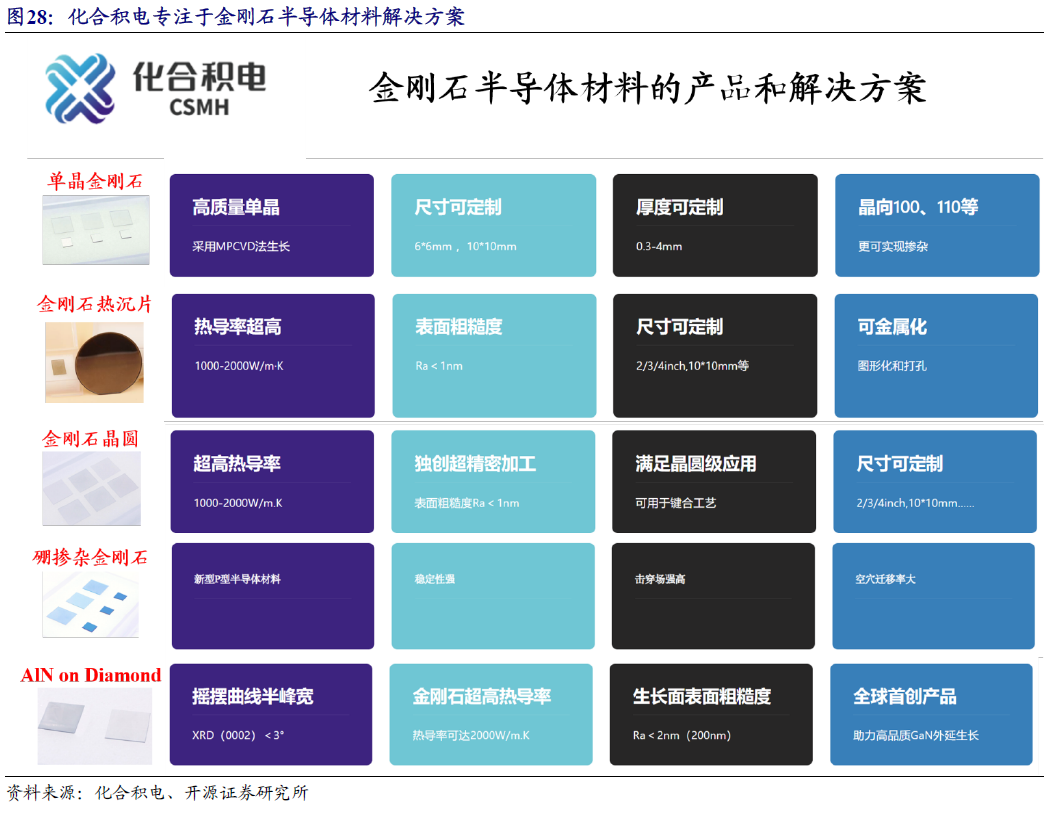Open the 摇摆曲线半峰宽 XRD card
The image size is (1055, 817).
tap(270, 714)
